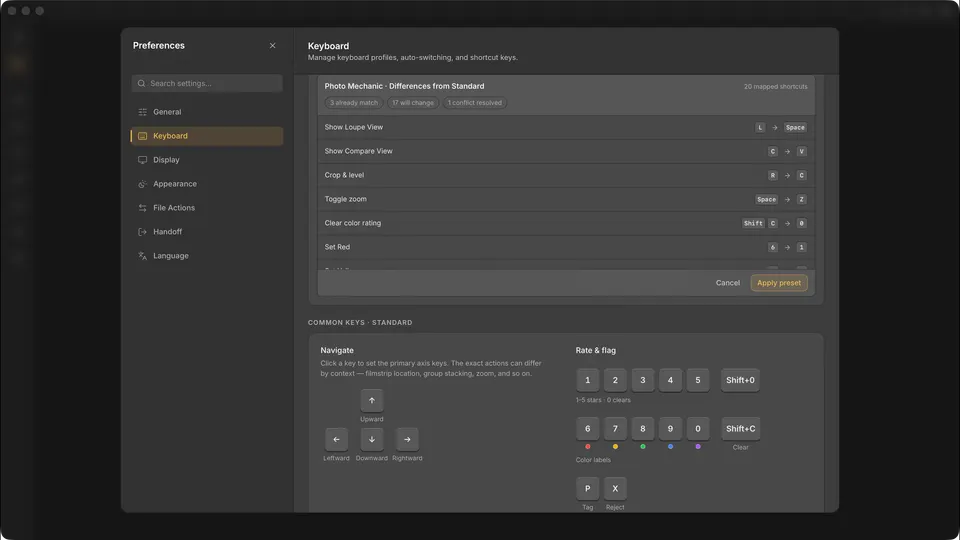The height and width of the screenshot is (540, 960).
Task: Click the Handoff export icon
Action: [x=143, y=231]
